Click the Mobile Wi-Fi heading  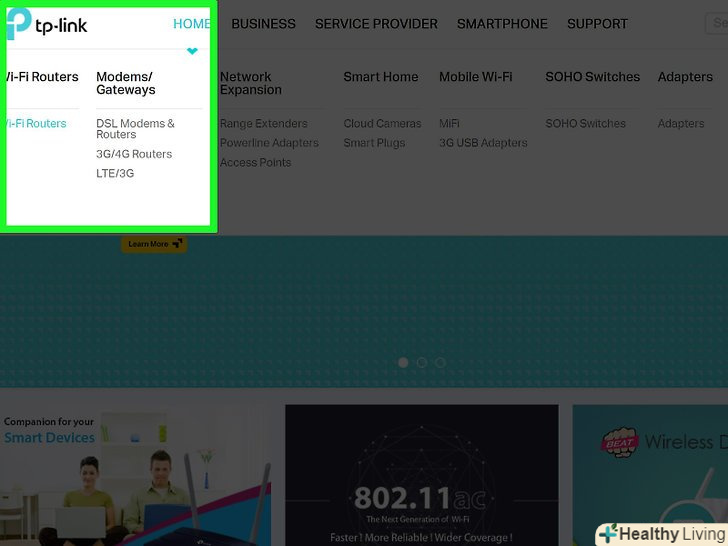pos(476,77)
